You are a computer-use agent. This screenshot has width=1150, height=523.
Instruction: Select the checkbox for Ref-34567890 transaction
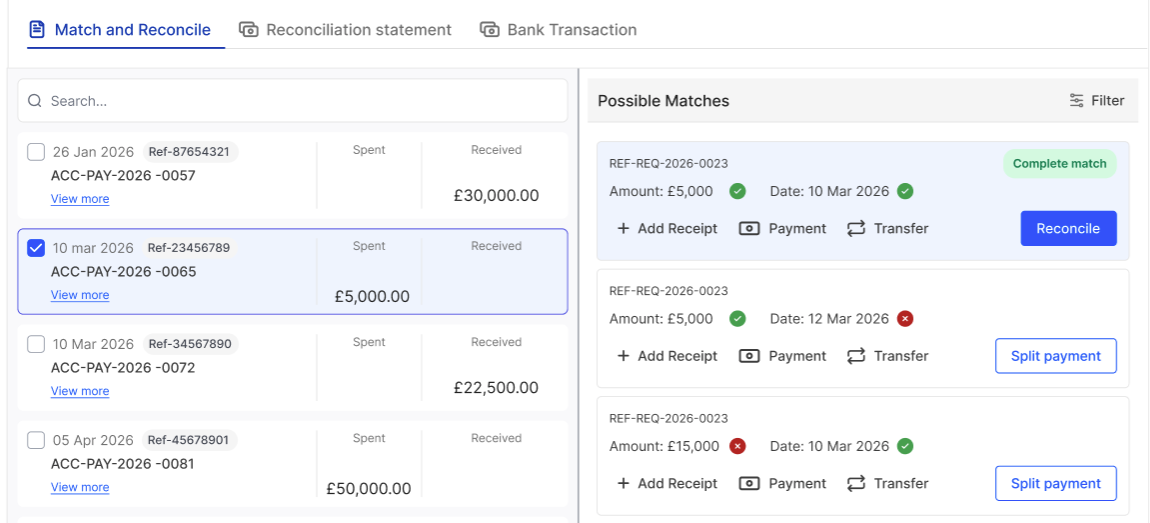[x=36, y=344]
